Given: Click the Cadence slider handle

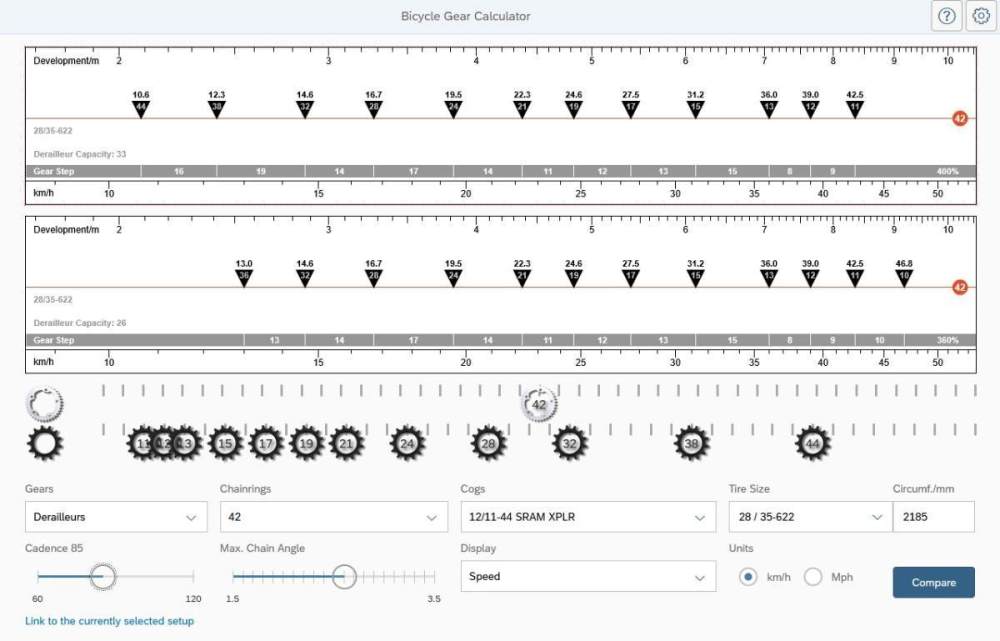Looking at the screenshot, I should [x=103, y=577].
